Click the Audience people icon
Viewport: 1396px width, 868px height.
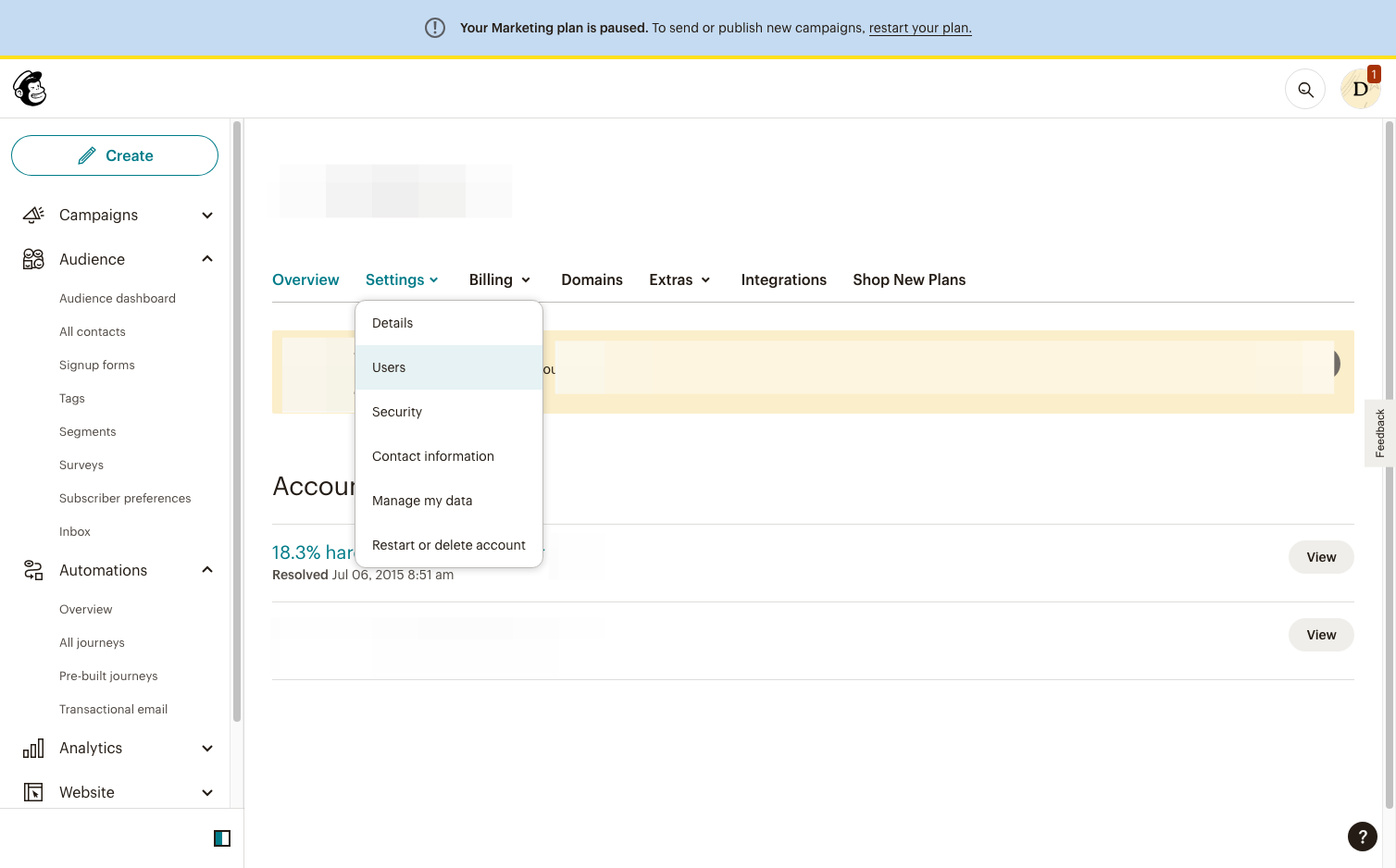33,259
